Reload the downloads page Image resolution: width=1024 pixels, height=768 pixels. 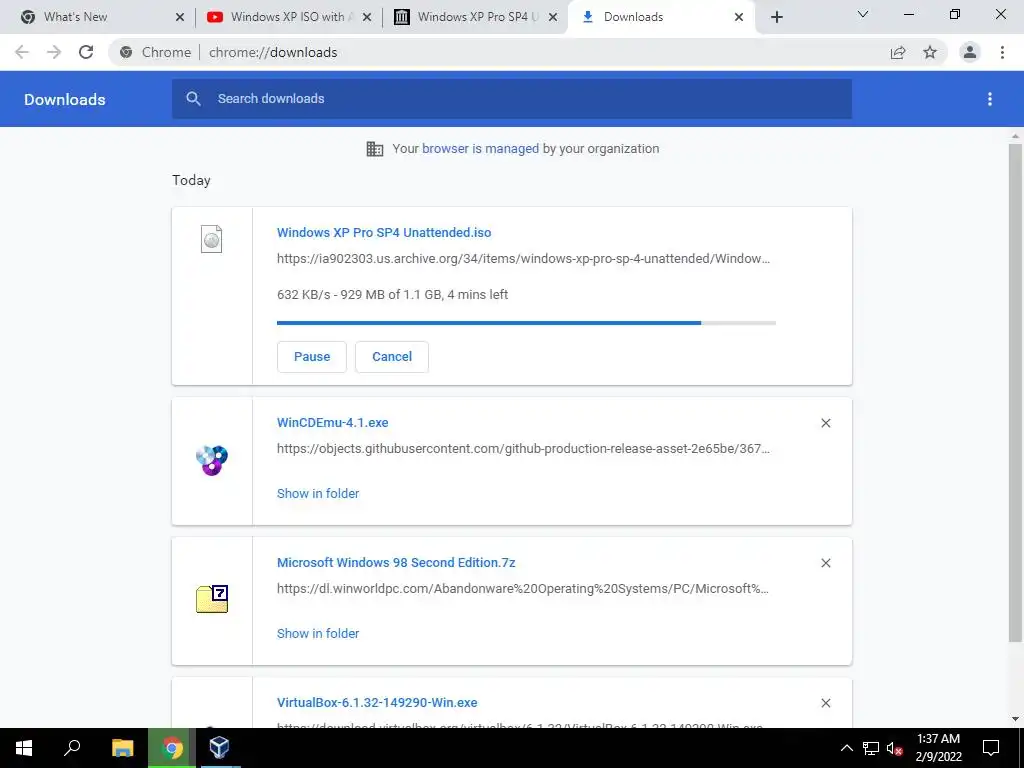pos(86,52)
